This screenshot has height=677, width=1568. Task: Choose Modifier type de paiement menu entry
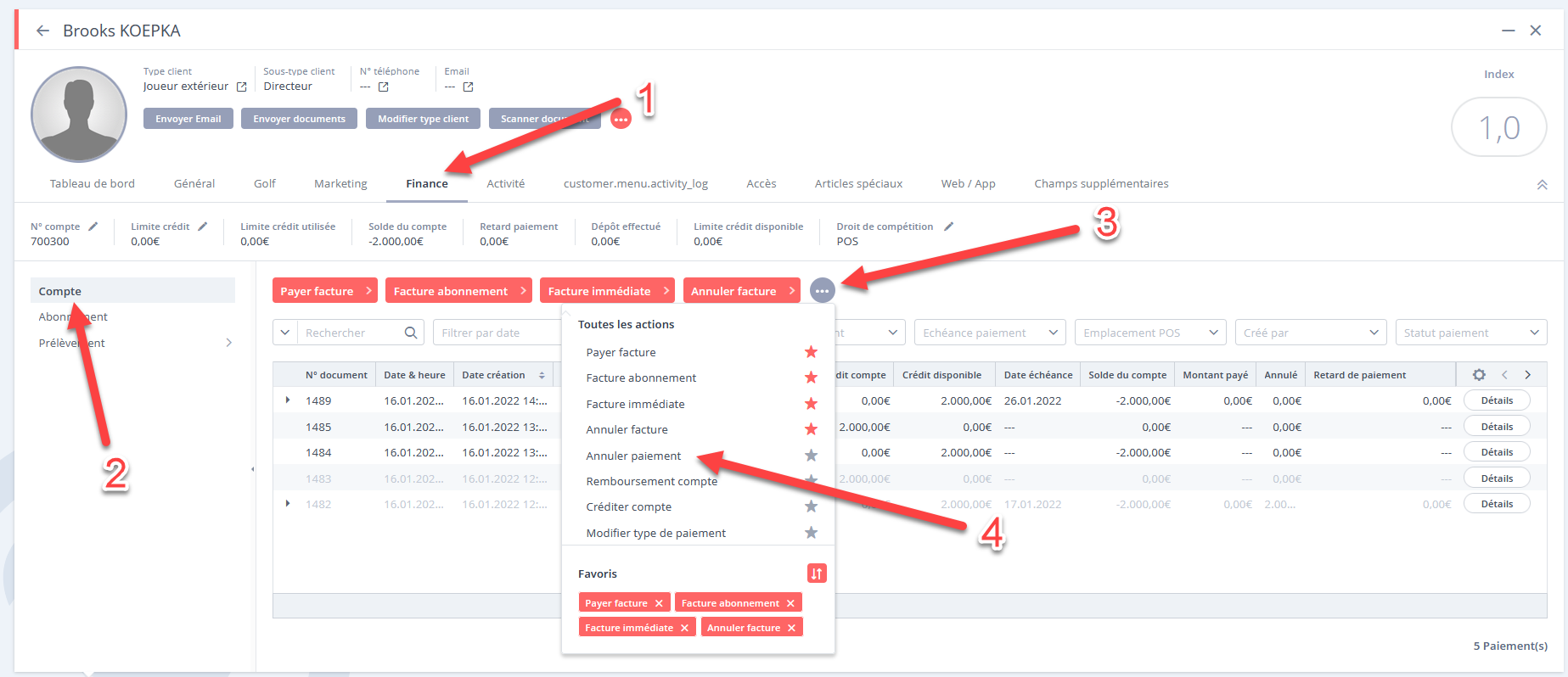[656, 533]
